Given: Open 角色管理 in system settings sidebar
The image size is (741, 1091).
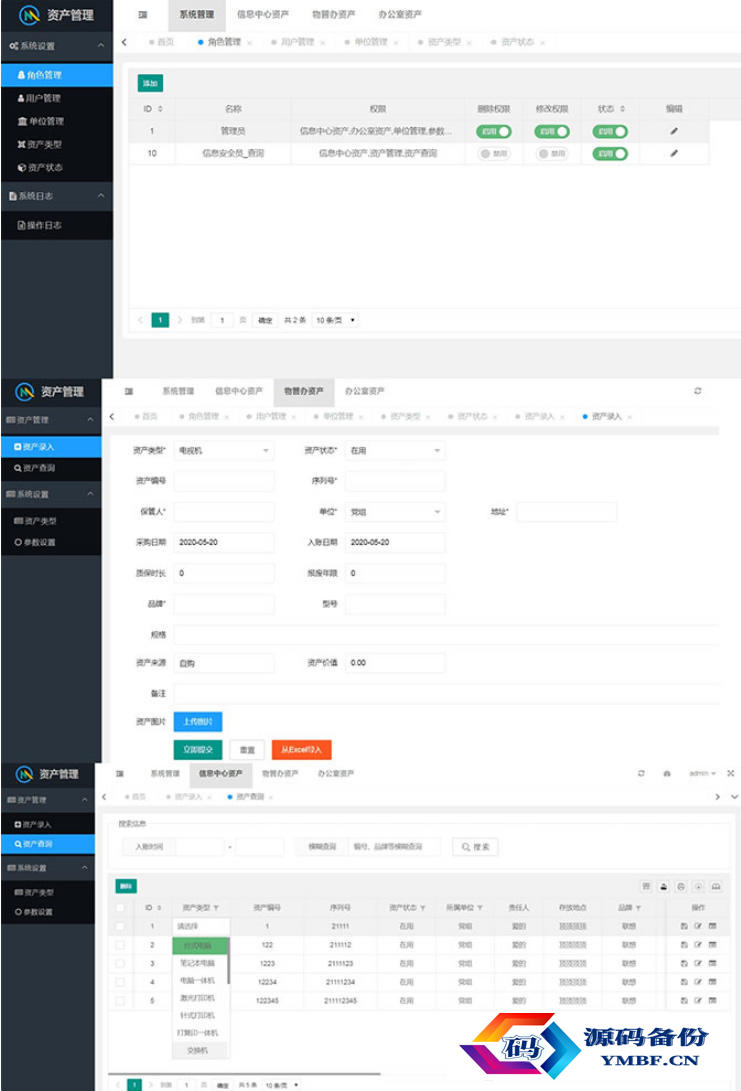Looking at the screenshot, I should [x=56, y=74].
